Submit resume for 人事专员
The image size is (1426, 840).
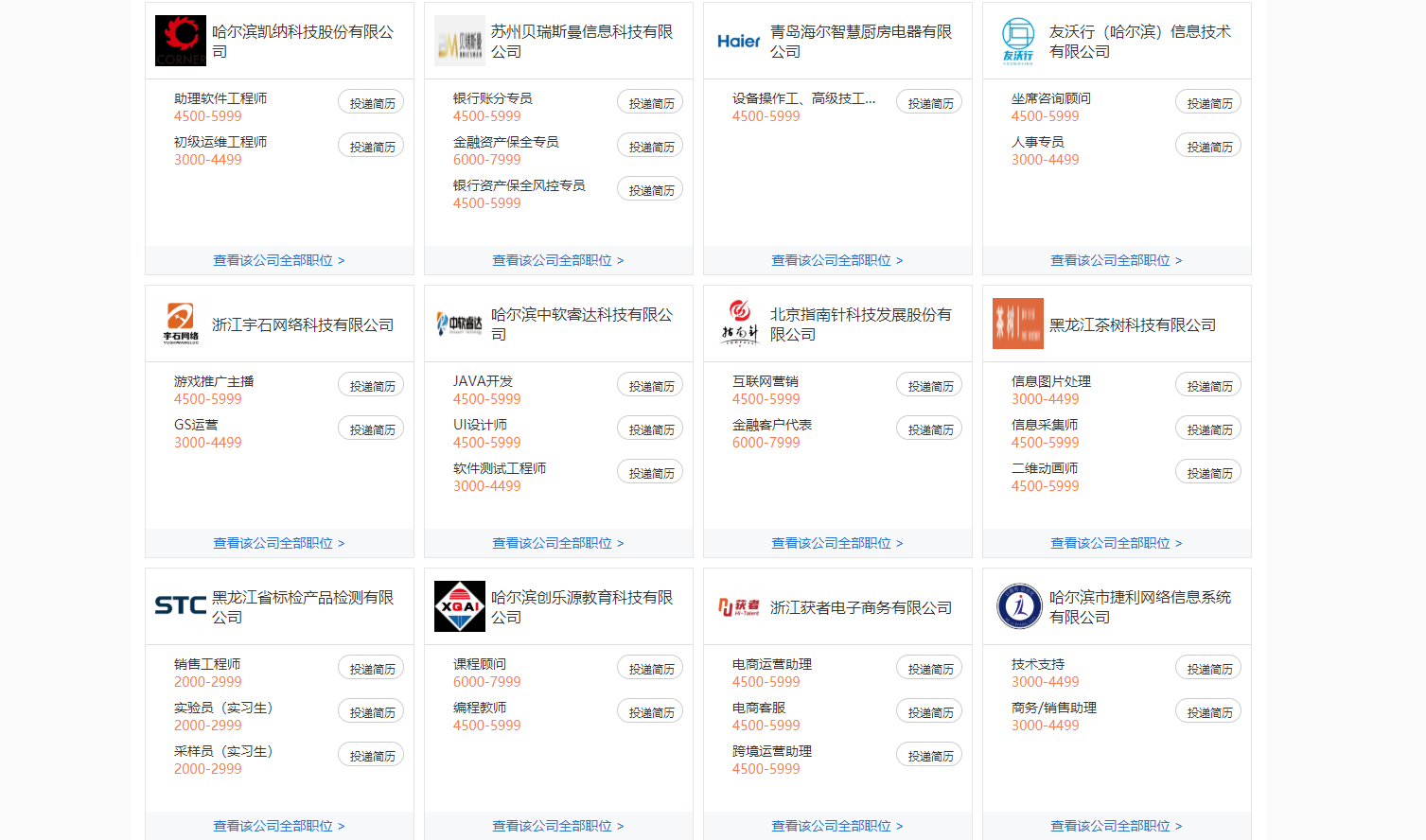point(1208,146)
